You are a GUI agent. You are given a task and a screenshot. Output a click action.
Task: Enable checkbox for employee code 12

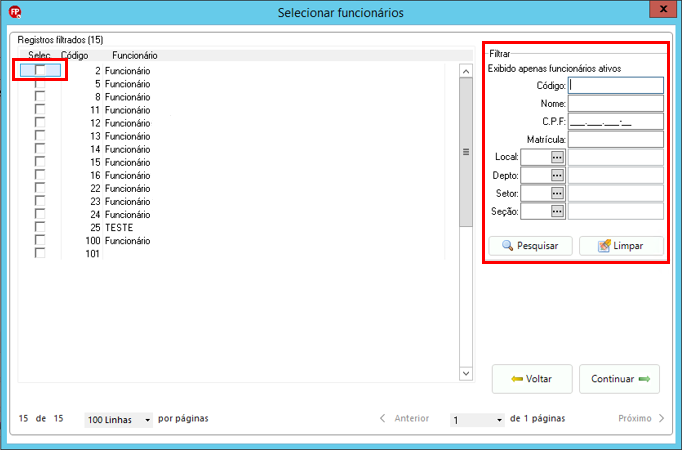pos(40,122)
